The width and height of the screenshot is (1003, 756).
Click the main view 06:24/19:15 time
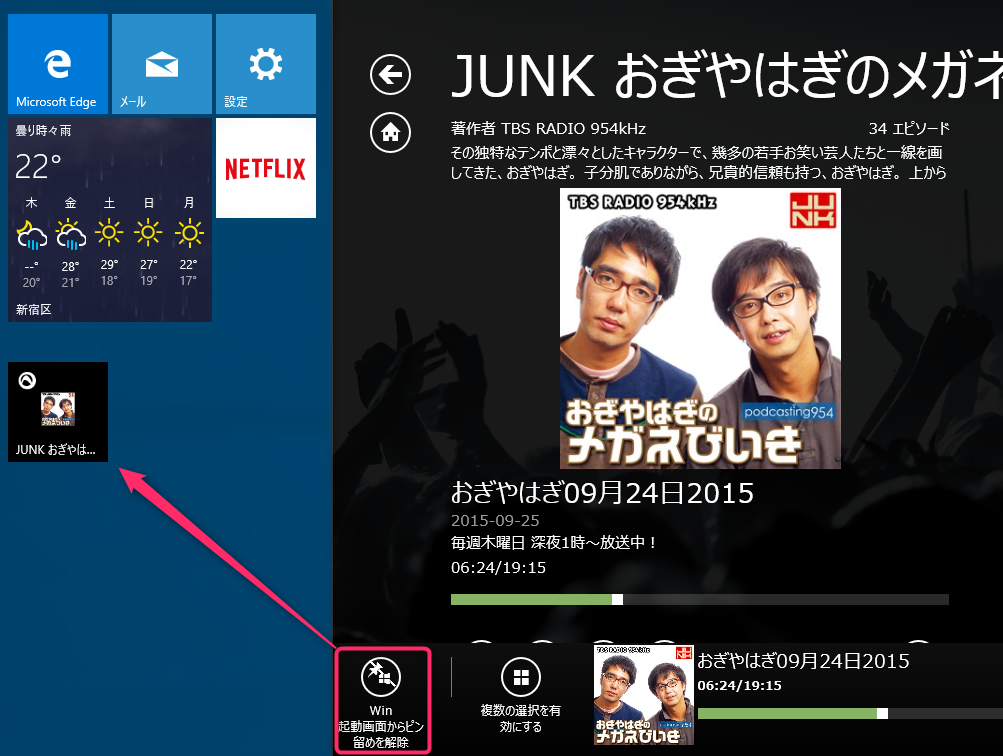pos(498,568)
